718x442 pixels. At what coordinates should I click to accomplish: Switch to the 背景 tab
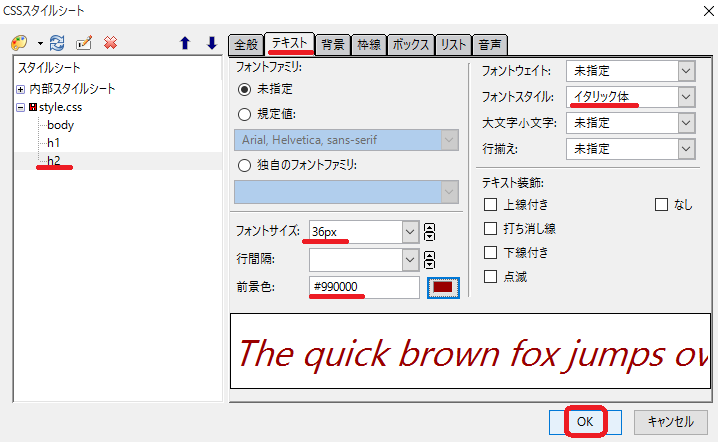[x=333, y=45]
